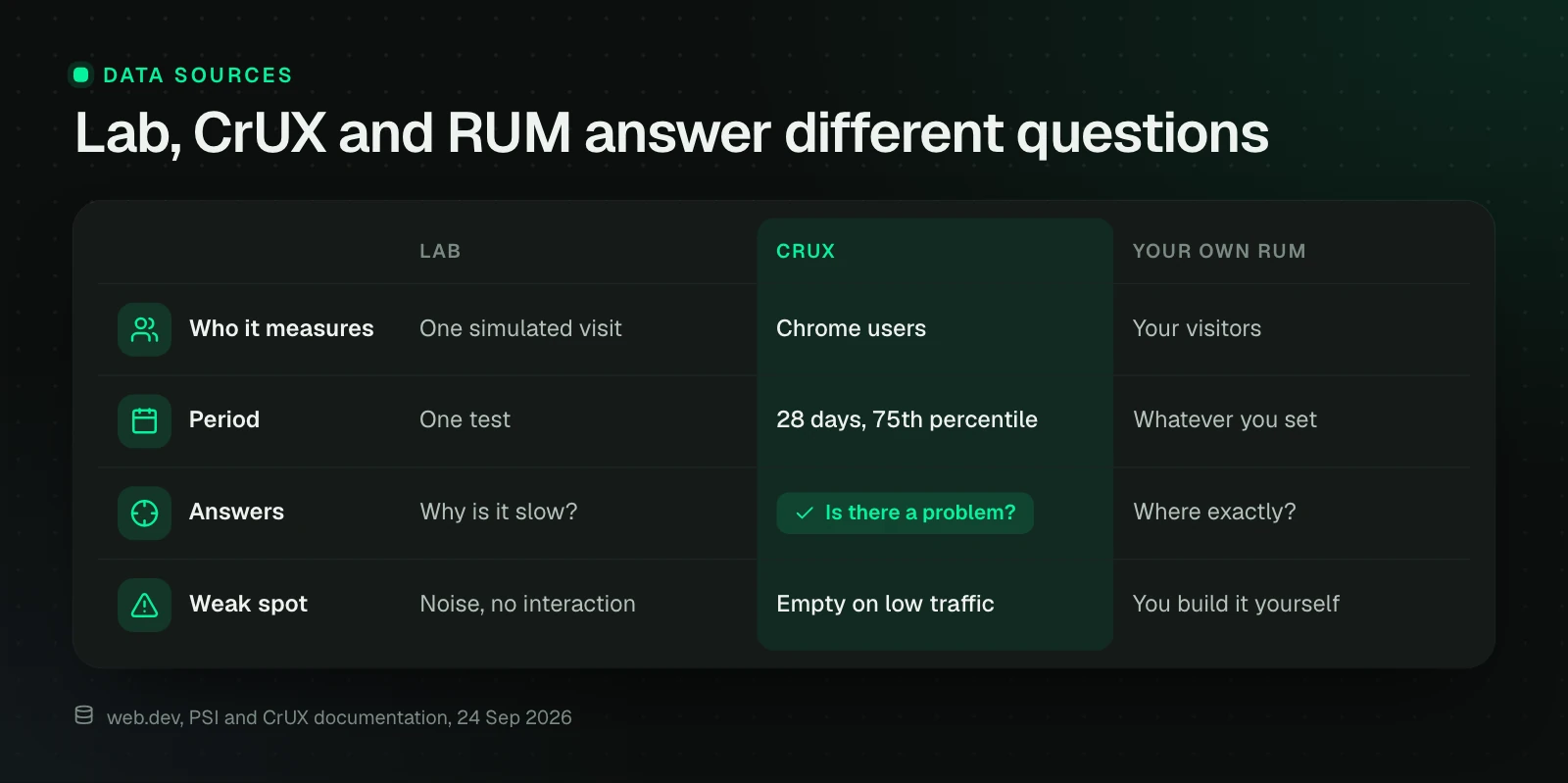1568x783 pixels.
Task: Click the warning triangle icon beside Weak spot
Action: click(x=144, y=605)
